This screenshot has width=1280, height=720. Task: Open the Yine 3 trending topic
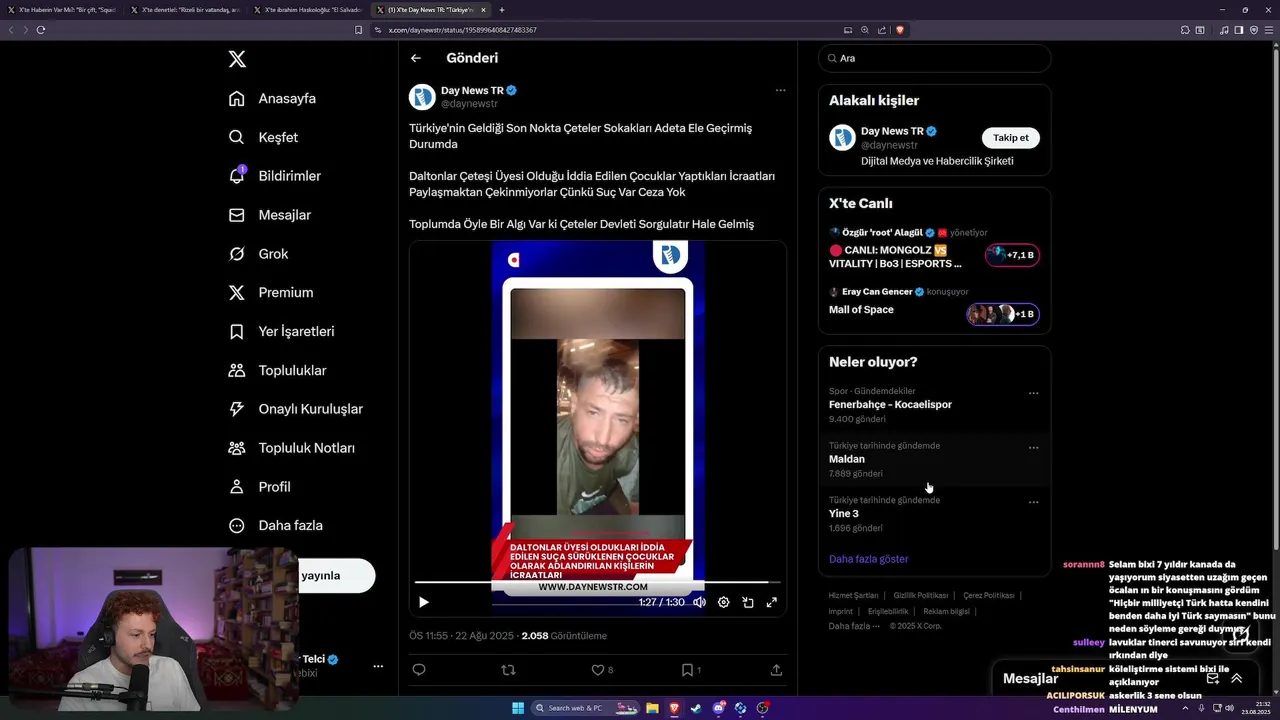click(x=844, y=514)
